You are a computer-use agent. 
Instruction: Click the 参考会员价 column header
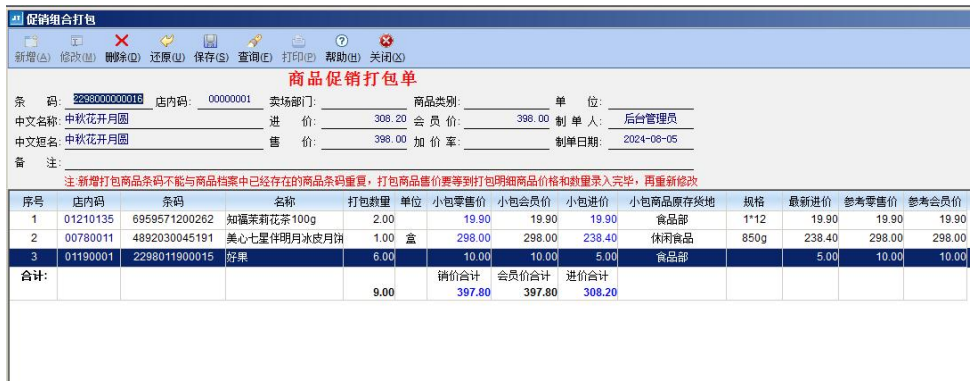[x=935, y=201]
